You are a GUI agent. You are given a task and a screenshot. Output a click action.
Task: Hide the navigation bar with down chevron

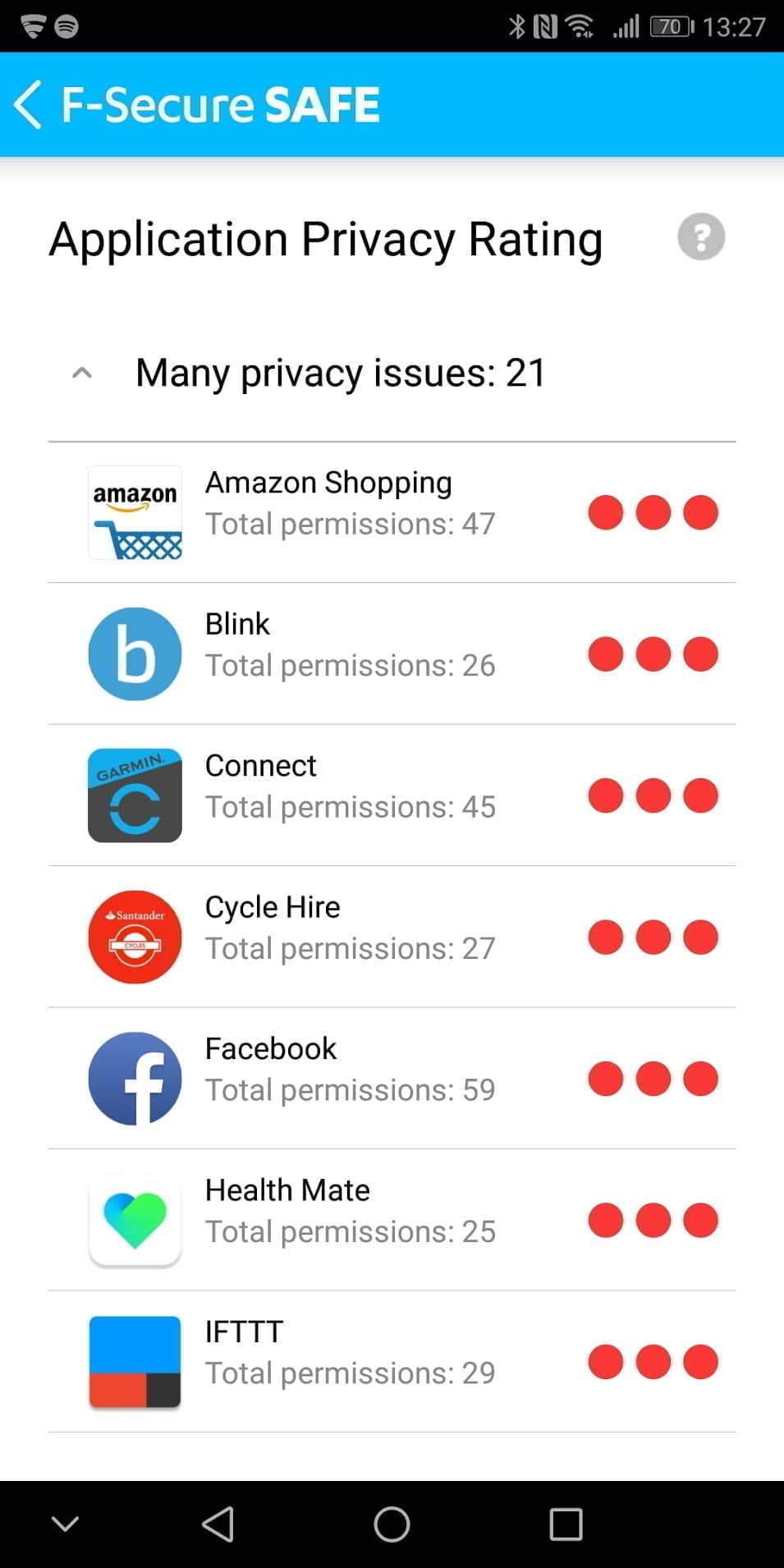click(65, 1524)
